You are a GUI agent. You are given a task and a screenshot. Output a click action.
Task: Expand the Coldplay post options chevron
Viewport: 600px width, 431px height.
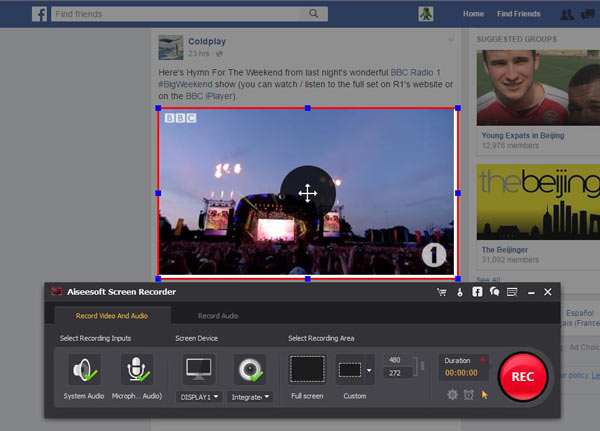pos(451,39)
